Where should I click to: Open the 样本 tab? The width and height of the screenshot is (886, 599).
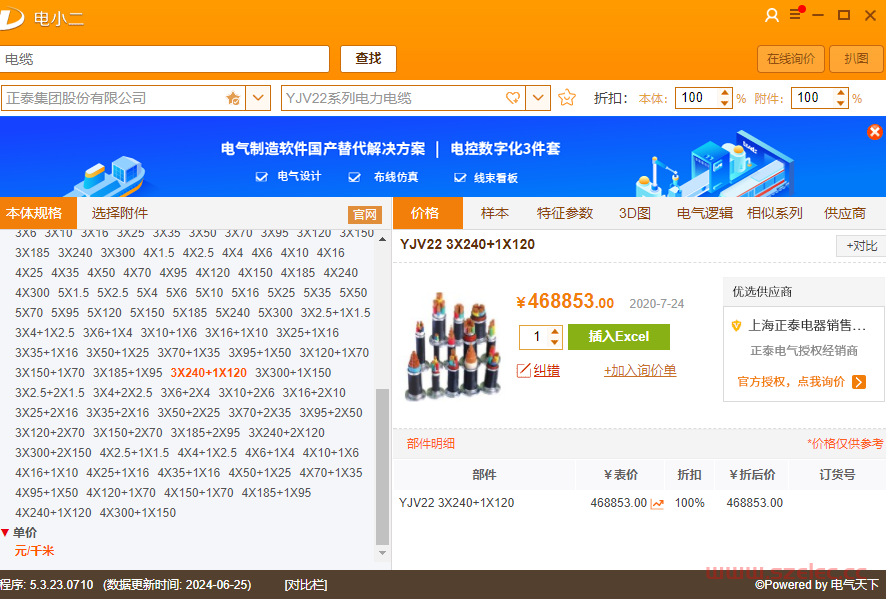pyautogui.click(x=494, y=213)
